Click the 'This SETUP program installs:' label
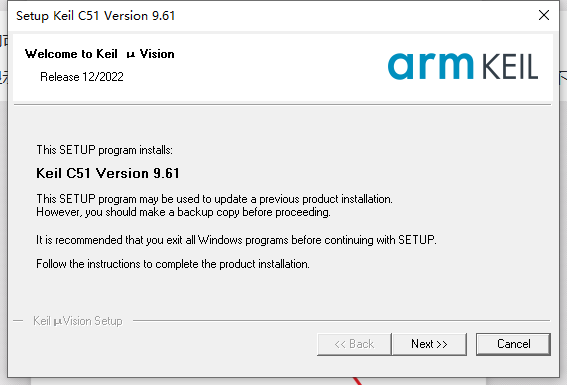This screenshot has height=385, width=567. tap(105, 150)
